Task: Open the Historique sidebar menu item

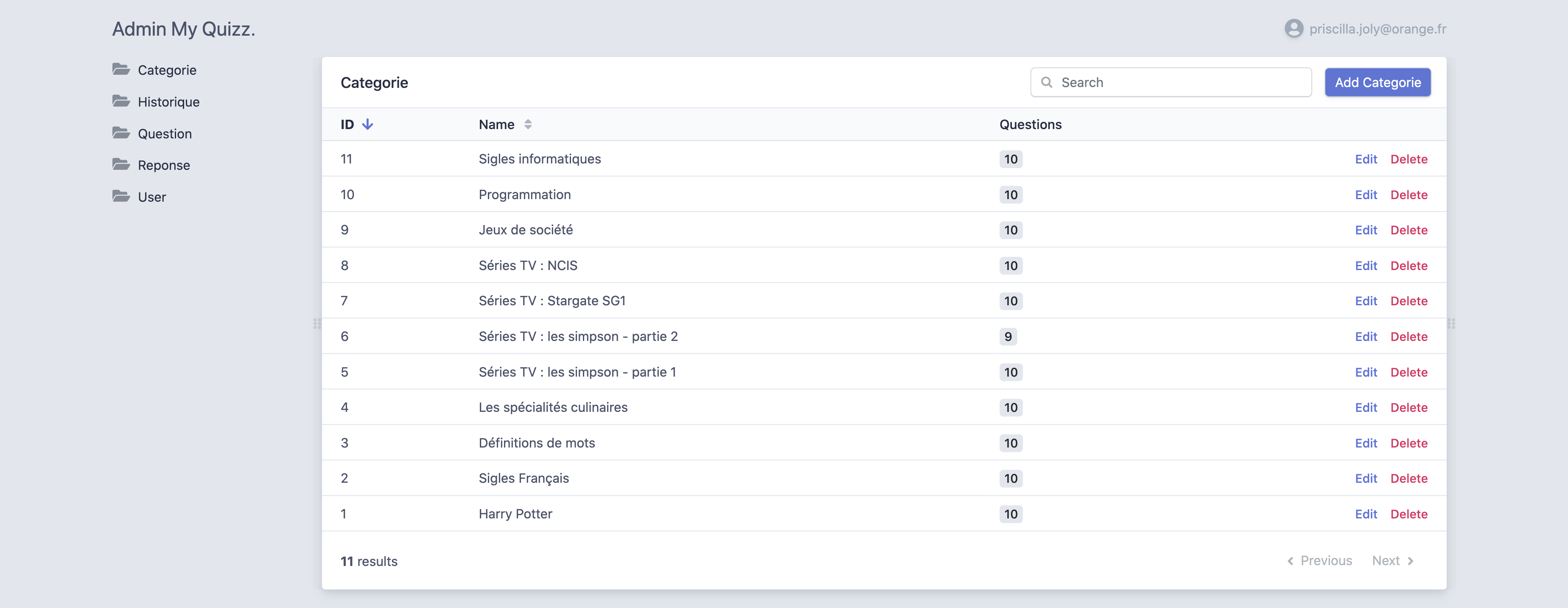Action: point(168,102)
